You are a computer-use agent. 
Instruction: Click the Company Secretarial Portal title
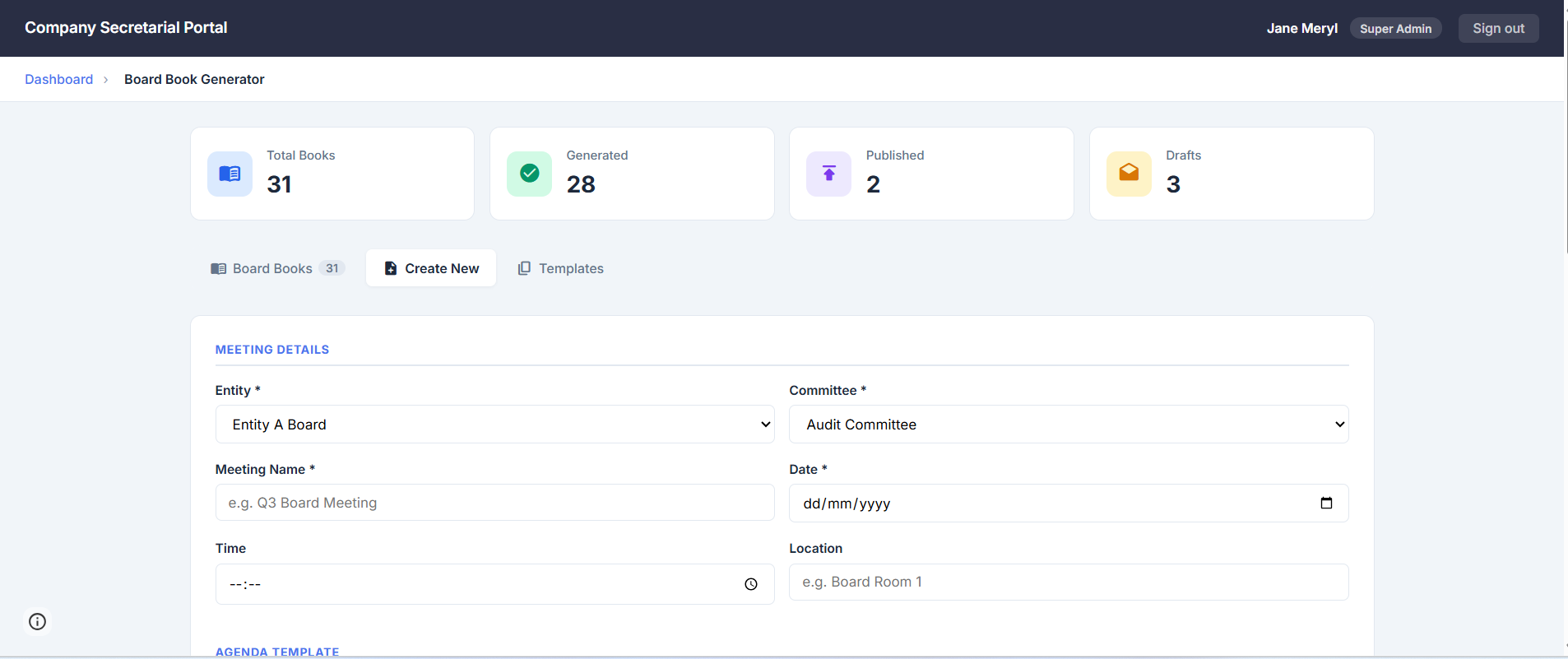coord(126,28)
